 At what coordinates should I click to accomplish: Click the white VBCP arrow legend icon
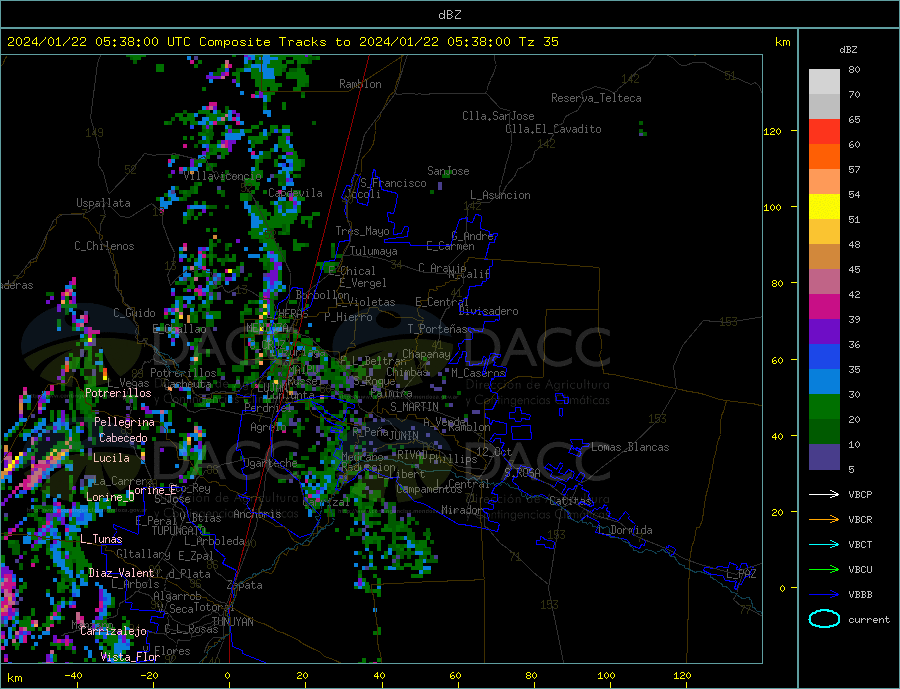point(824,494)
